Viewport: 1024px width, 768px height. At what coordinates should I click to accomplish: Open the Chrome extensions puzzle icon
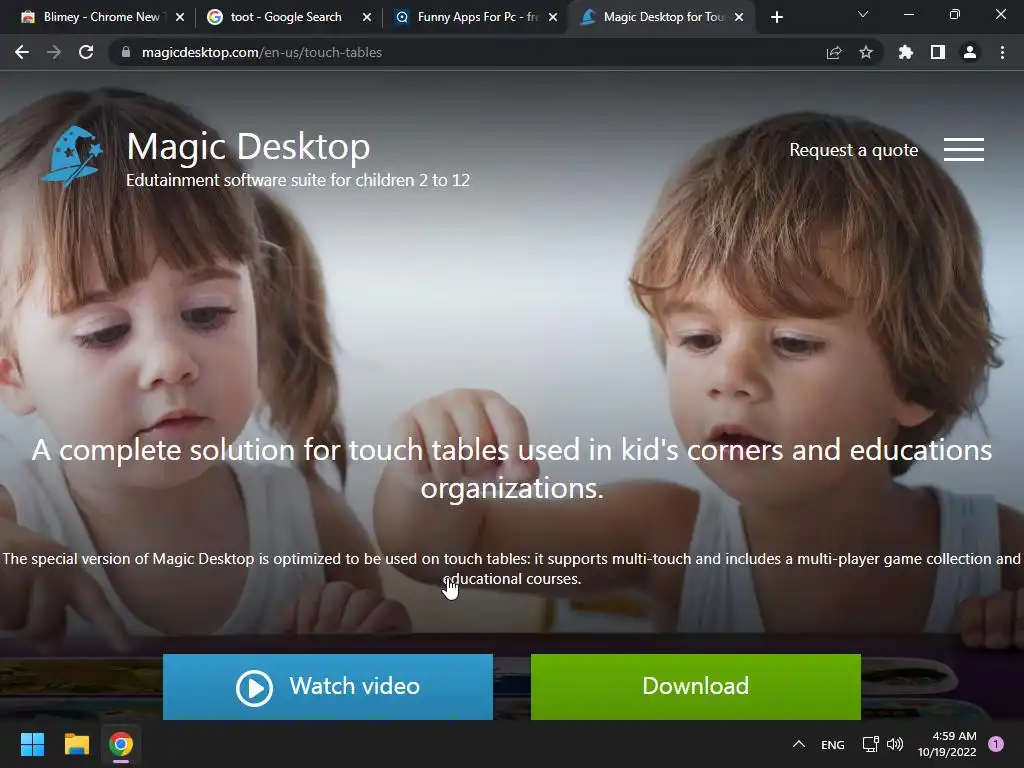[x=905, y=52]
